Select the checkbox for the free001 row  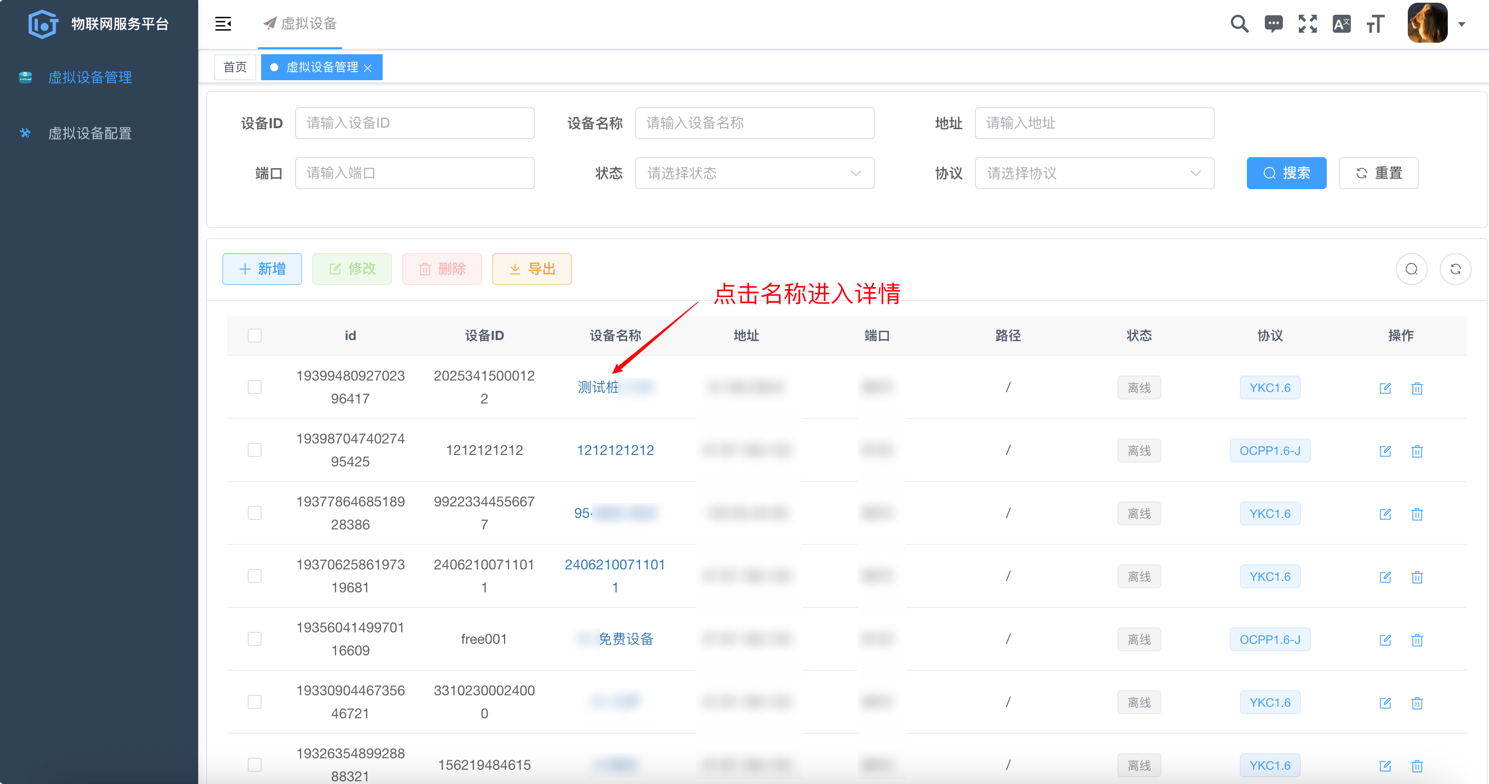click(255, 639)
